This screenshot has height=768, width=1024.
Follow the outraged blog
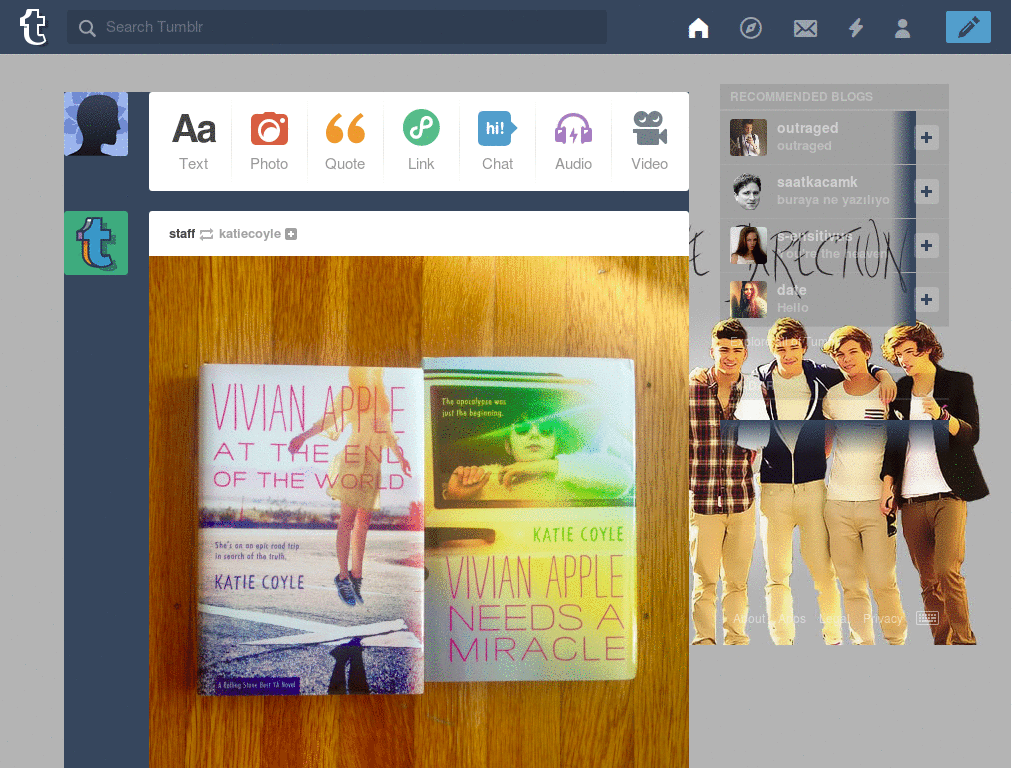(x=926, y=137)
